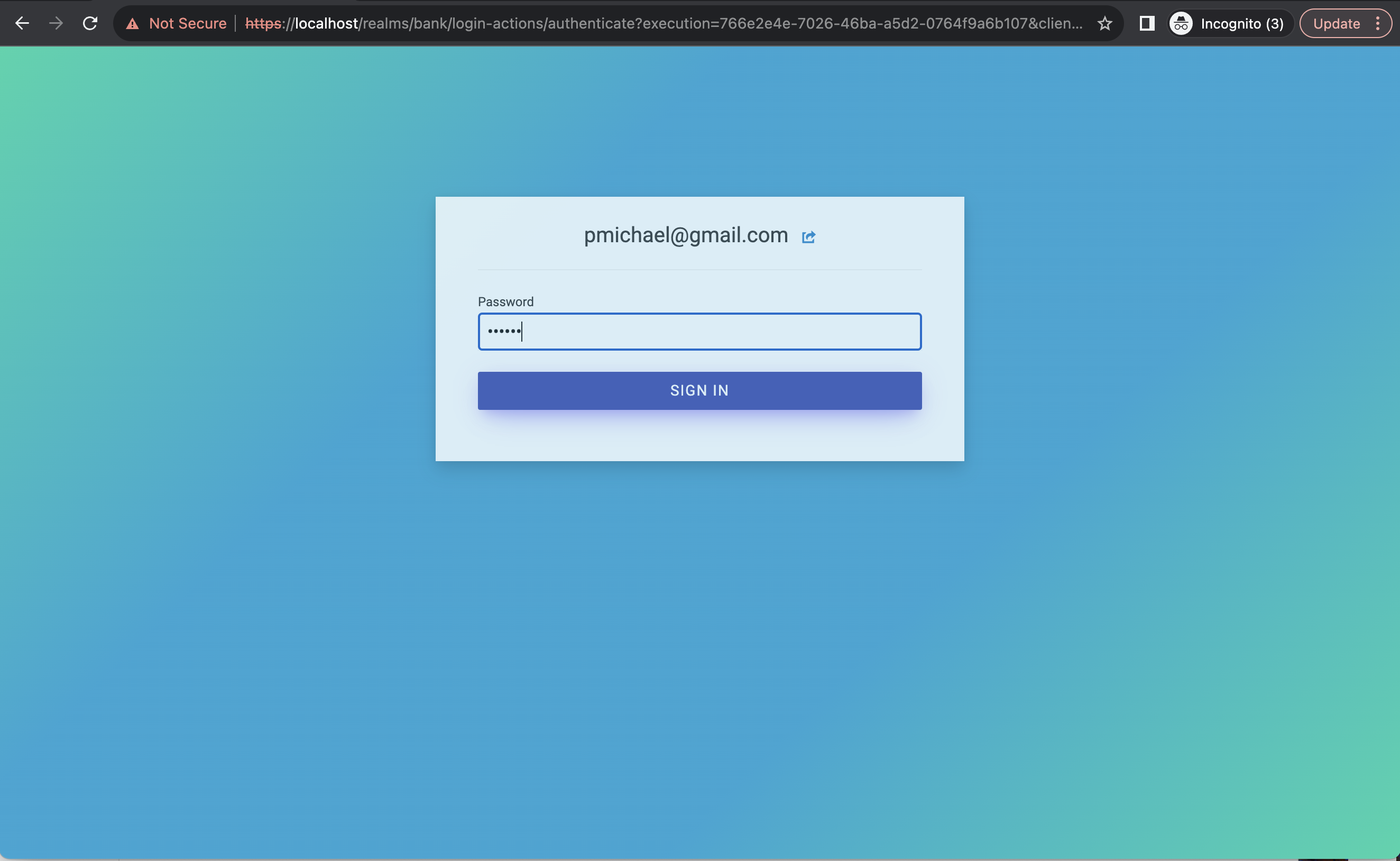Bookmark this page with the star

(1104, 23)
